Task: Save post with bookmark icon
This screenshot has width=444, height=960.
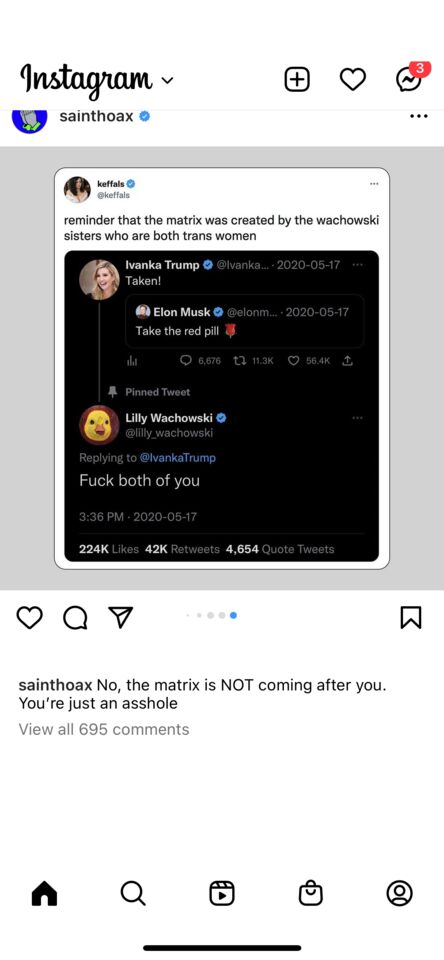Action: (x=410, y=617)
